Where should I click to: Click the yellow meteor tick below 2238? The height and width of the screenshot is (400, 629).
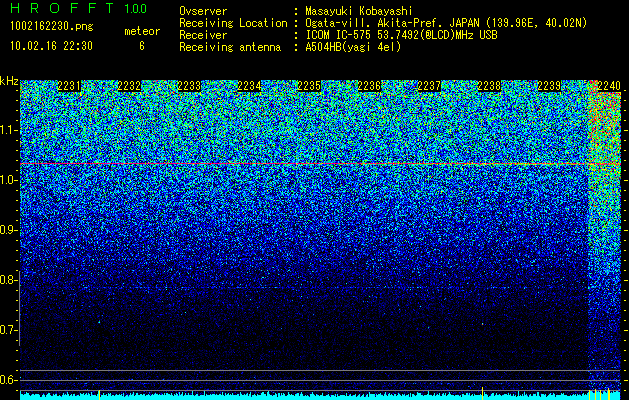click(x=482, y=394)
